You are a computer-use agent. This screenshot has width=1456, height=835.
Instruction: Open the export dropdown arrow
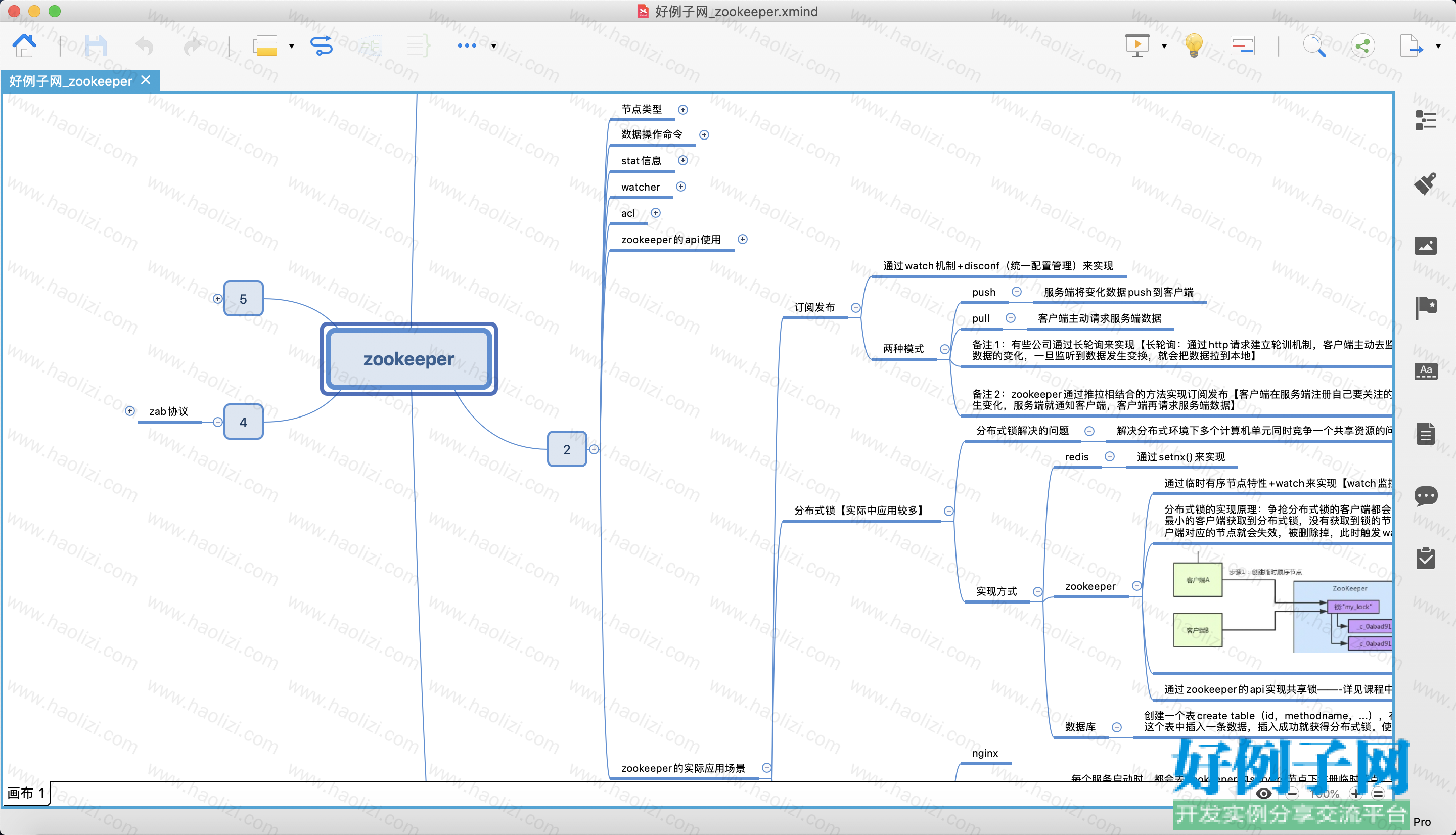(x=1438, y=47)
